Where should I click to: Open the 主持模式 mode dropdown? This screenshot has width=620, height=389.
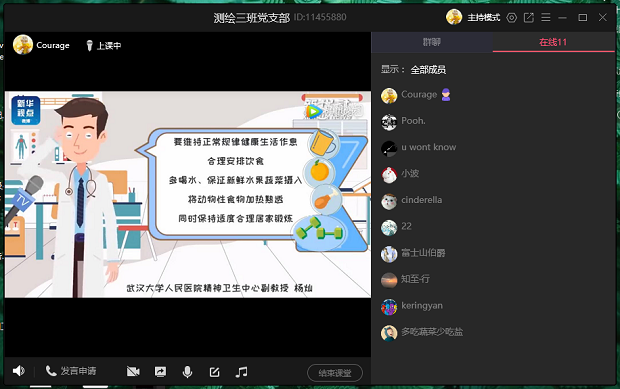[484, 17]
